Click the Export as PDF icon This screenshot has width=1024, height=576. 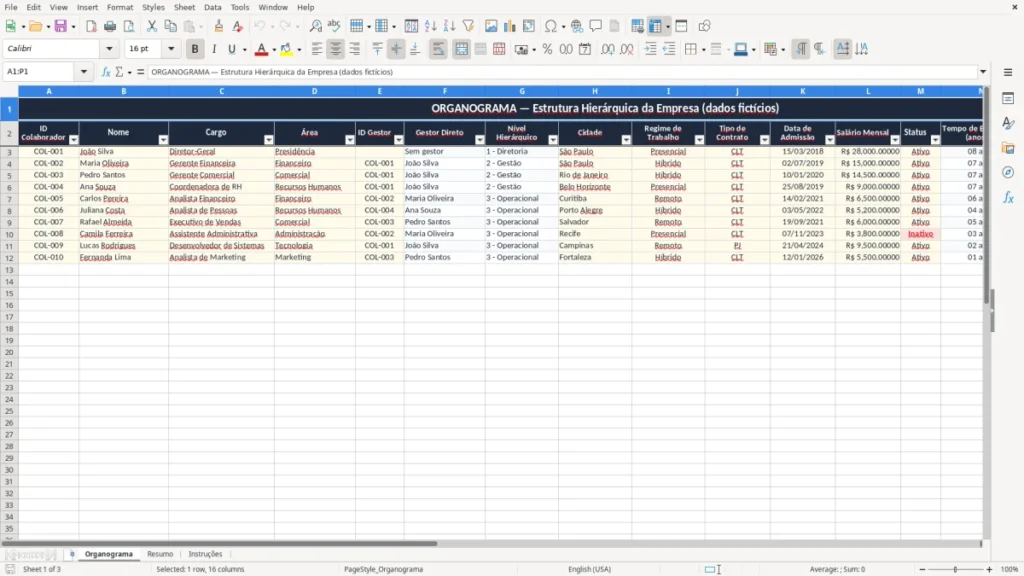(91, 26)
